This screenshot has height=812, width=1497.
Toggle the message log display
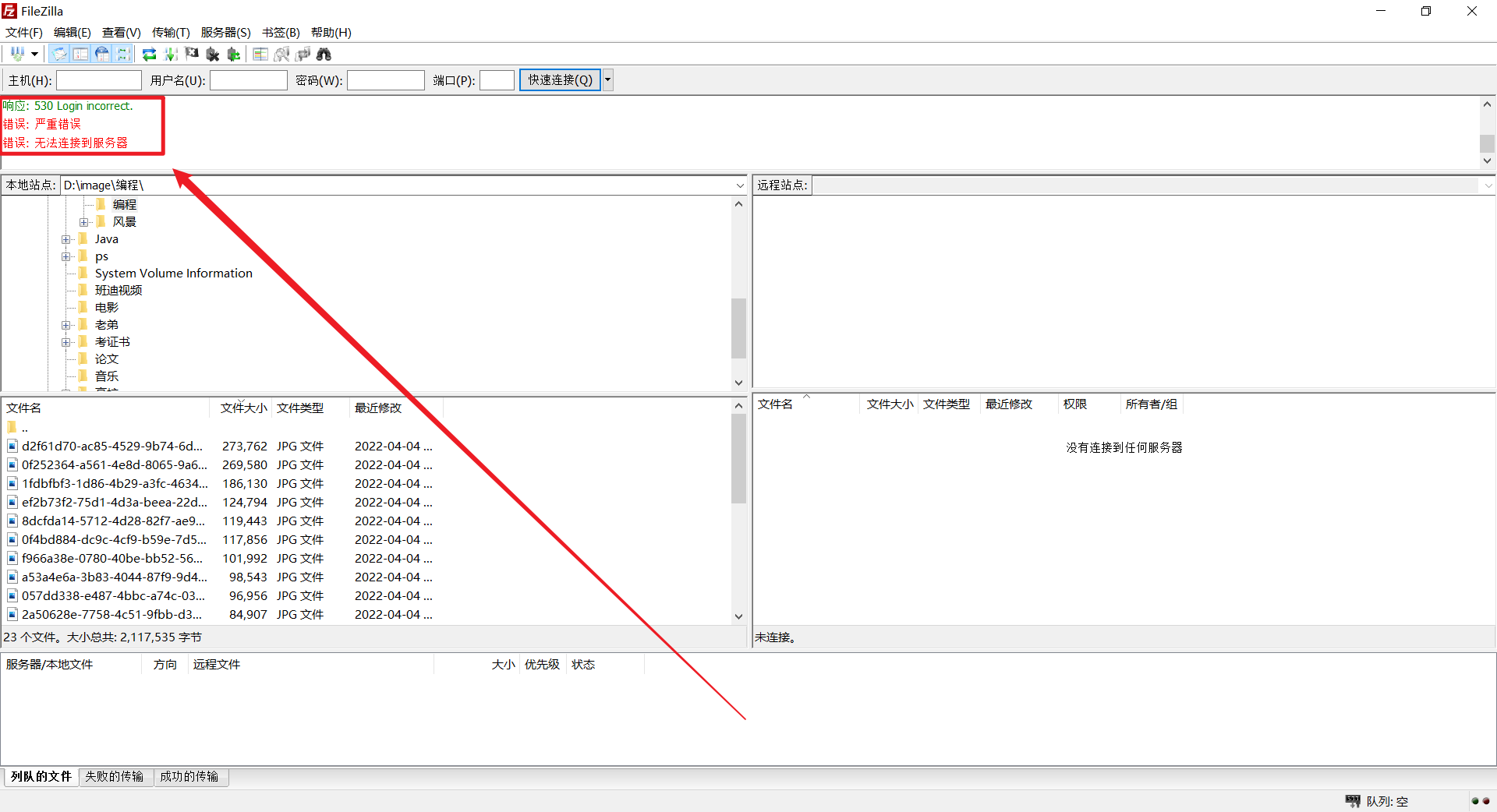tap(60, 54)
